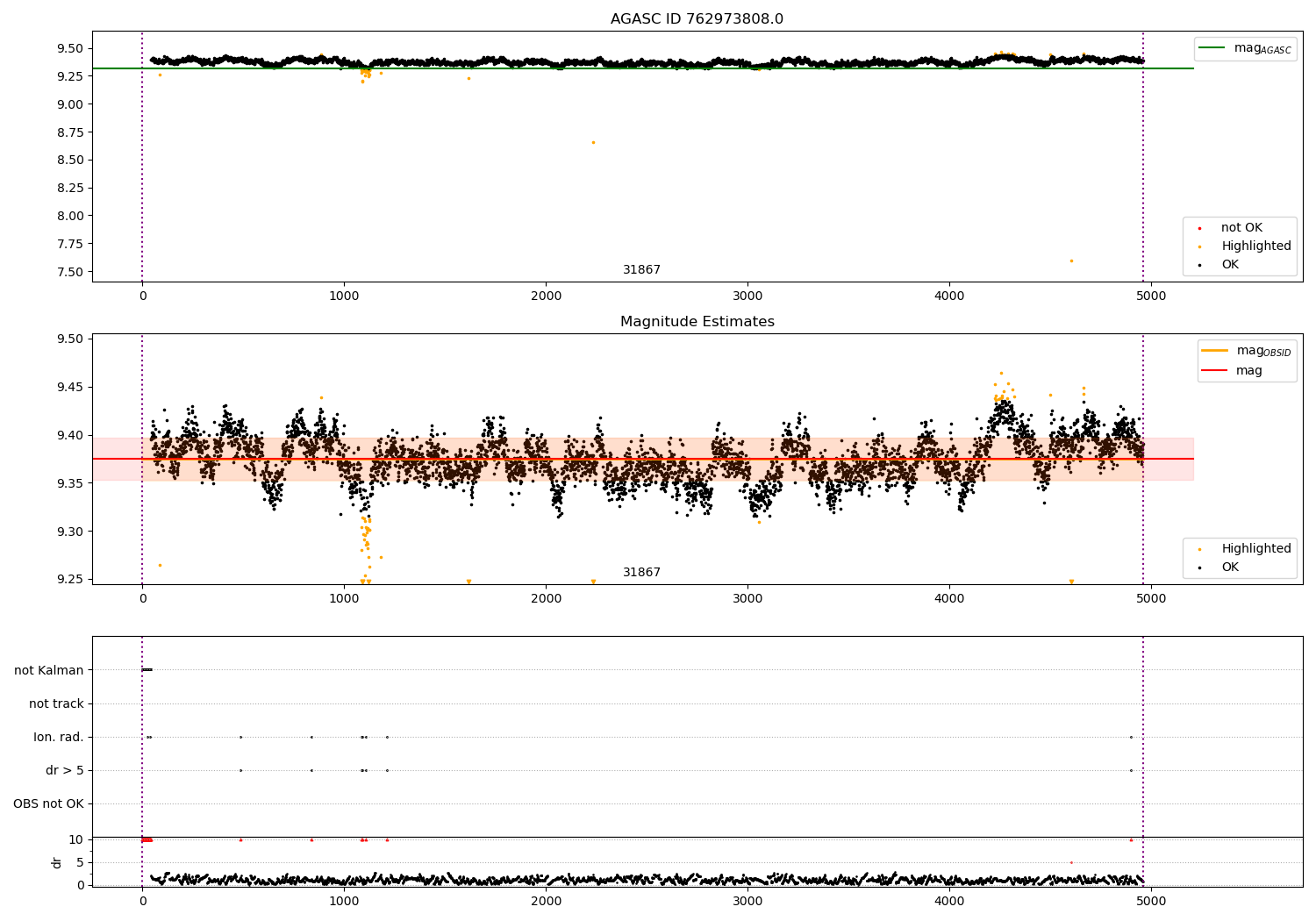The height and width of the screenshot is (921, 1316).
Task: Click the 'Magnitude Estimates' subplot title
Action: [697, 322]
